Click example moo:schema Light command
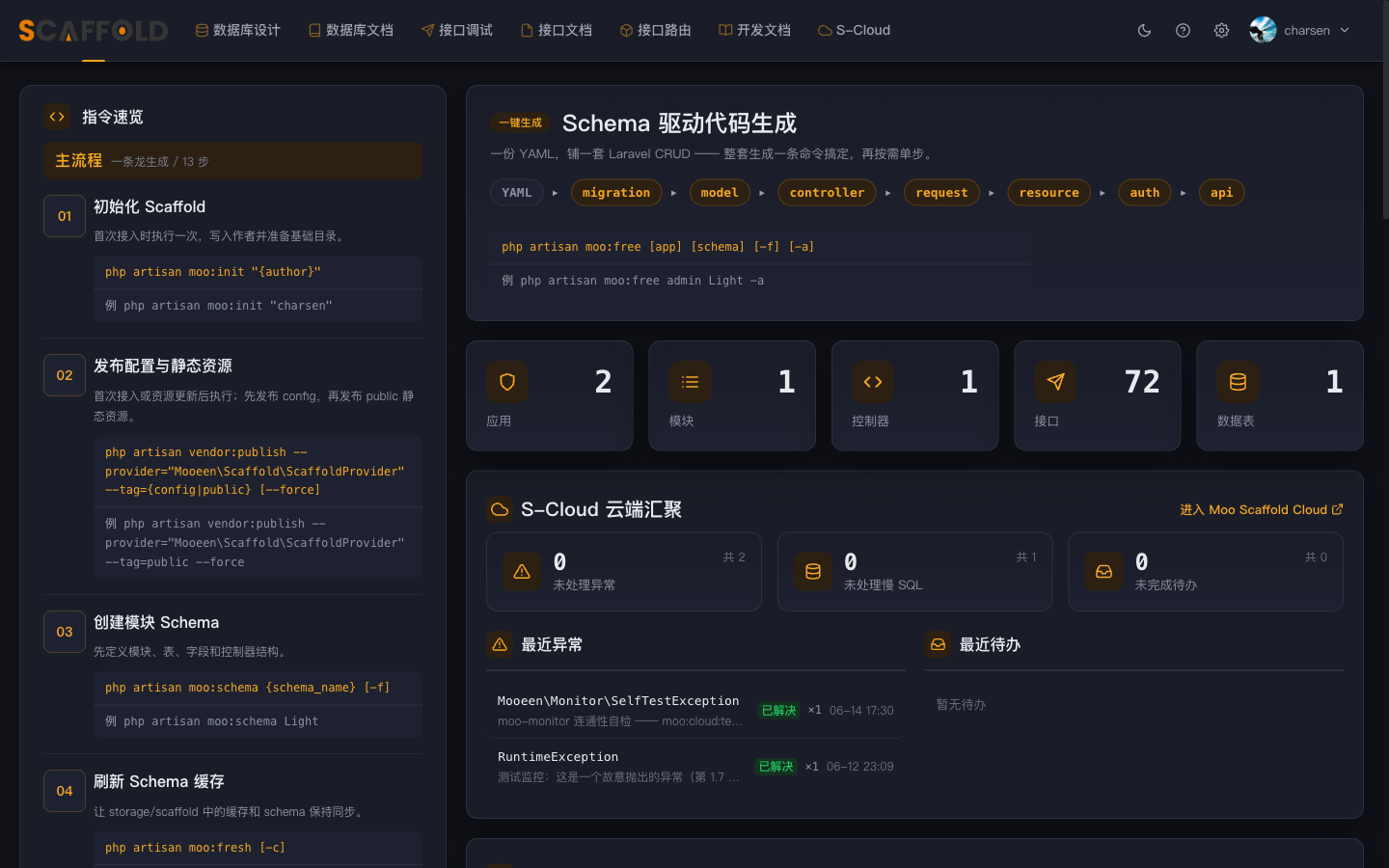The width and height of the screenshot is (1389, 868). 258,721
